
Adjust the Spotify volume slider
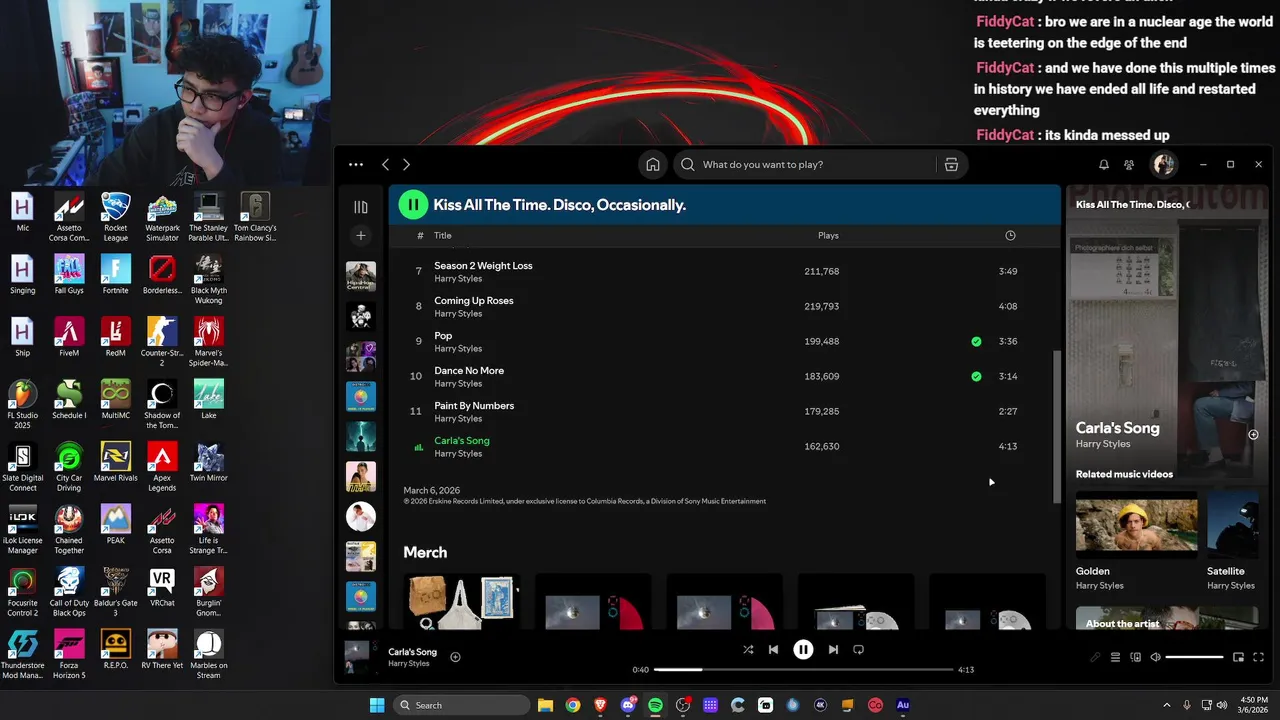point(1194,657)
